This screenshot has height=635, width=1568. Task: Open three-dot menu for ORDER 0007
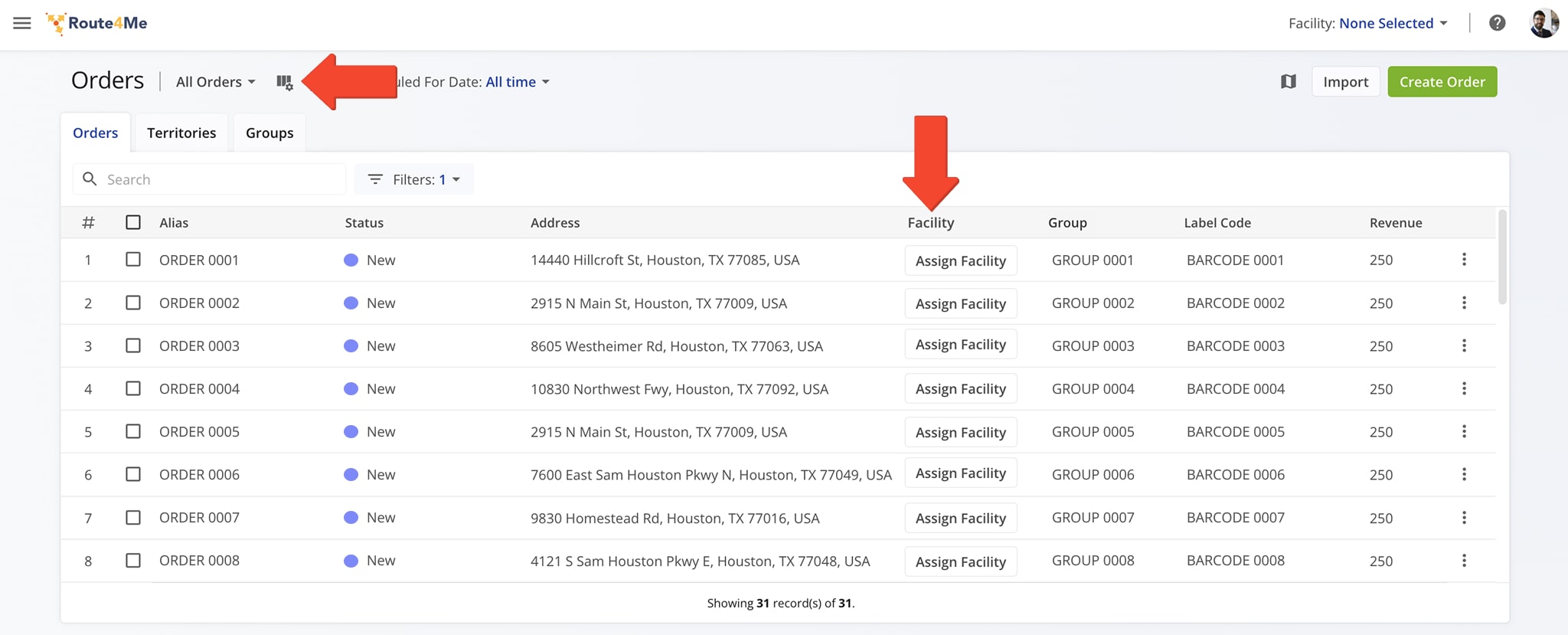tap(1464, 518)
